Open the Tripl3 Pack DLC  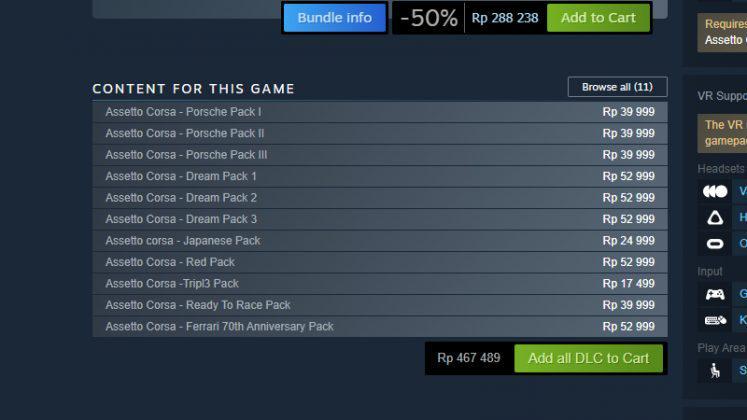(380, 283)
